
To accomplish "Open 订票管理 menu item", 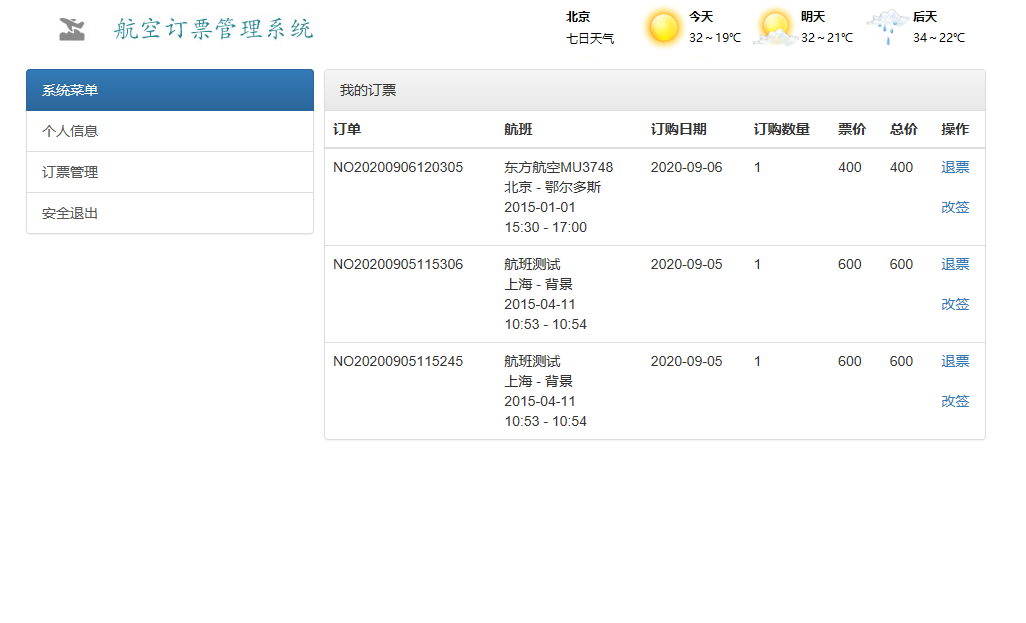I will (x=170, y=172).
